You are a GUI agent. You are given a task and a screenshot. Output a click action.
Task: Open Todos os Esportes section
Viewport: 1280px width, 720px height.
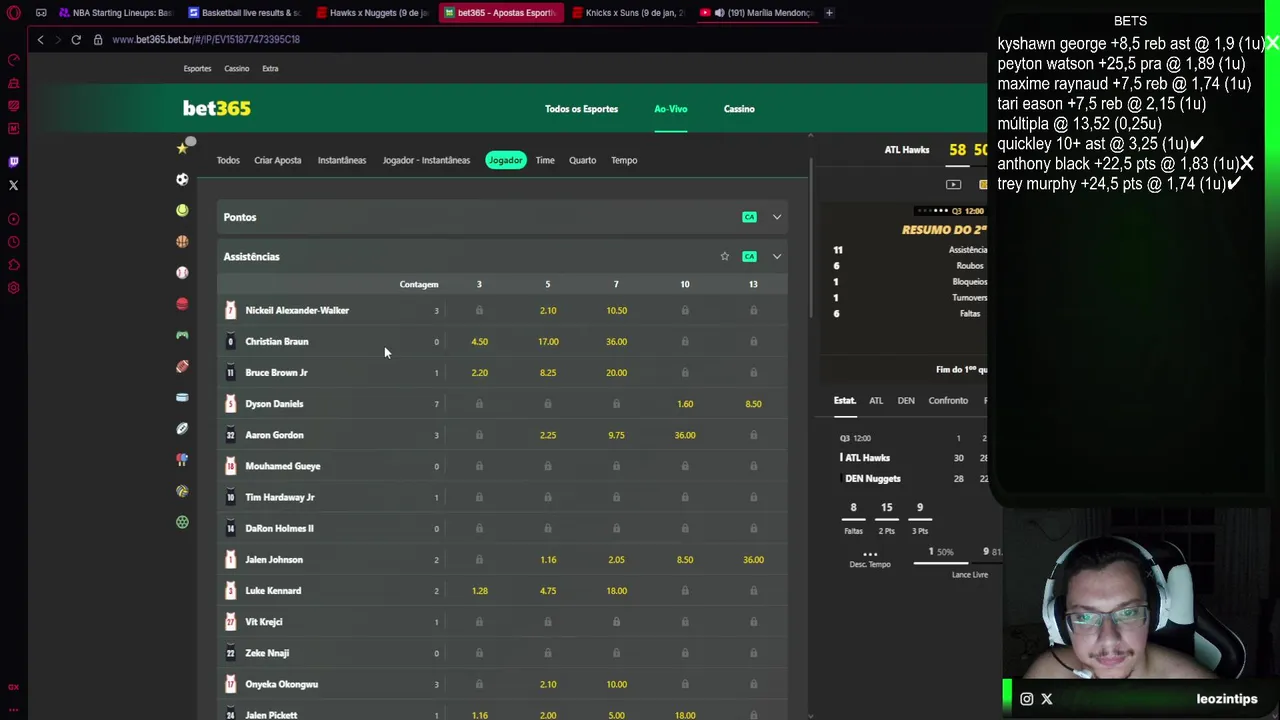point(581,109)
